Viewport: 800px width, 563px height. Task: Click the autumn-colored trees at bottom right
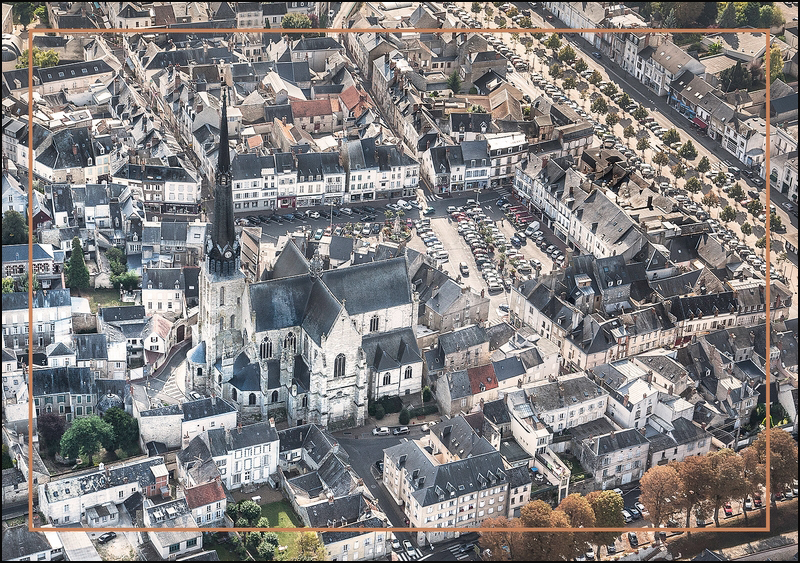click(700, 480)
